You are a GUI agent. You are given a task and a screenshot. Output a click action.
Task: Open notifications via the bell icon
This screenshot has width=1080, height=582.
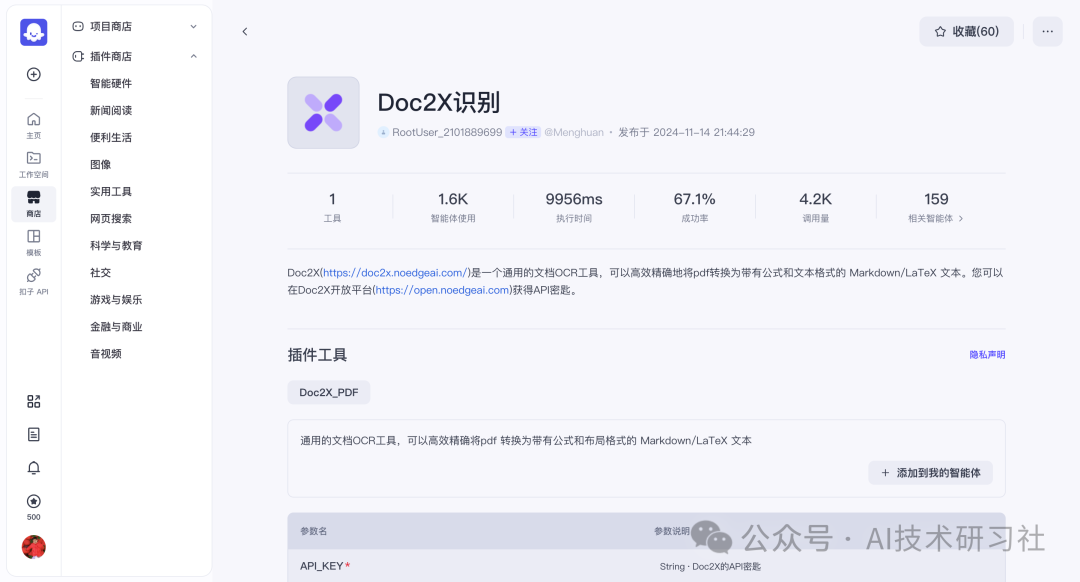[33, 466]
